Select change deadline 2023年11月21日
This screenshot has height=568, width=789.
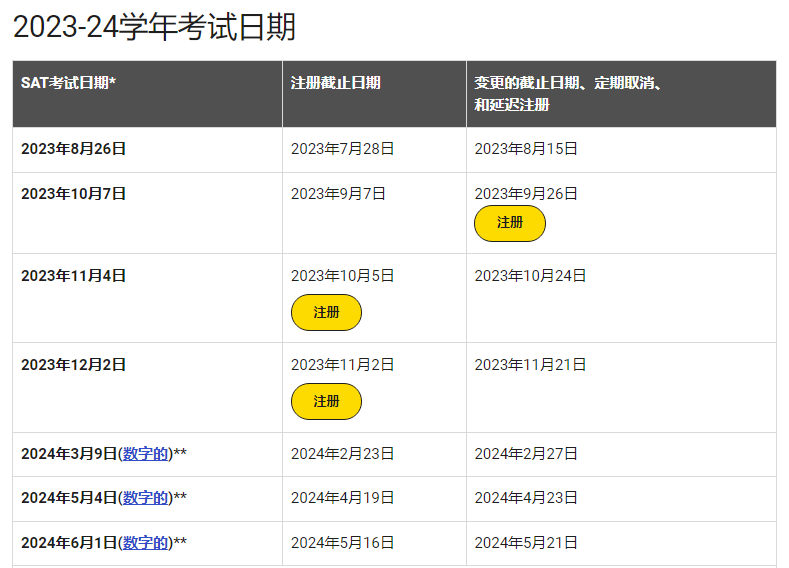[530, 365]
